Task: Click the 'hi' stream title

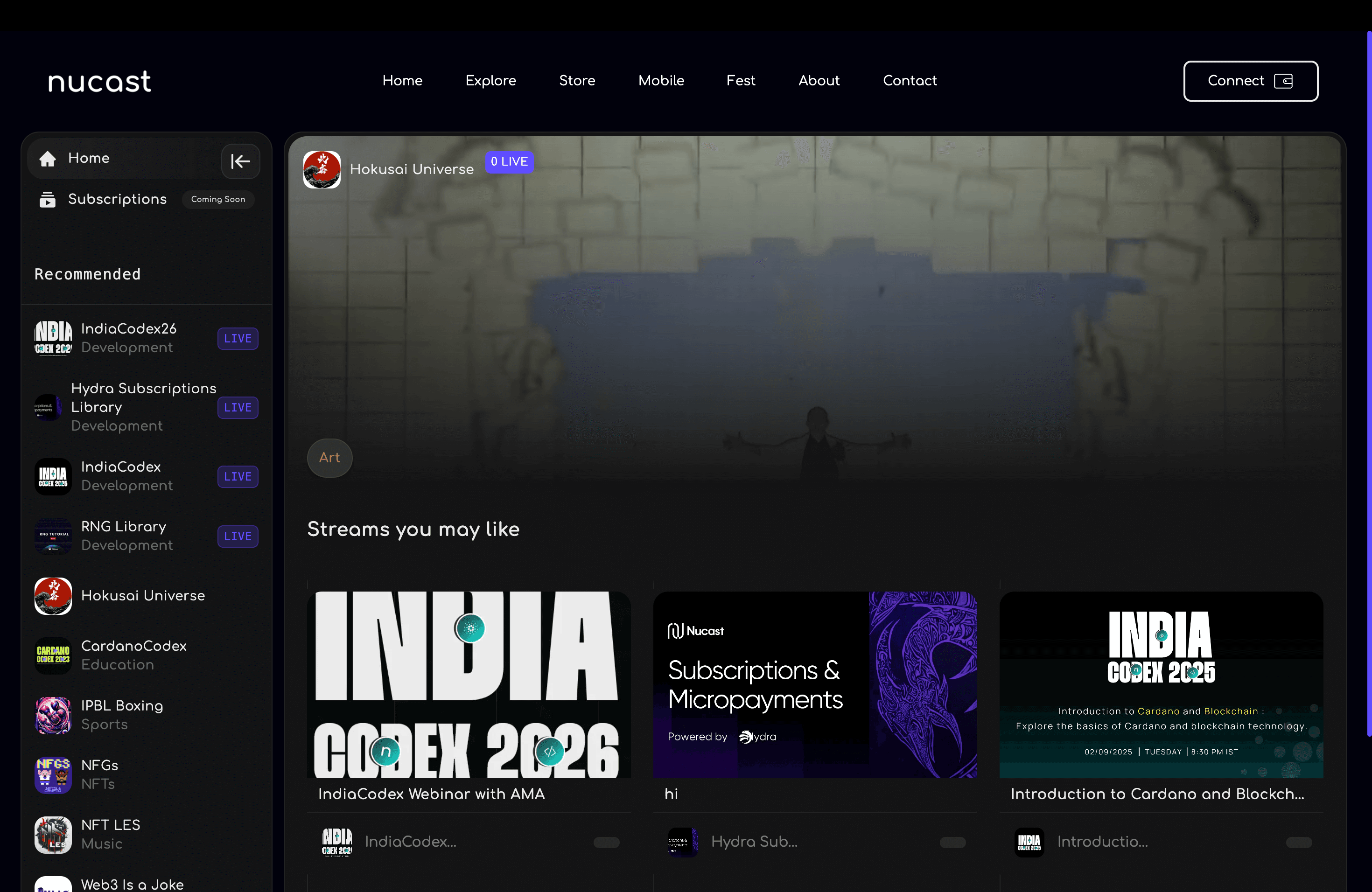Action: [671, 794]
